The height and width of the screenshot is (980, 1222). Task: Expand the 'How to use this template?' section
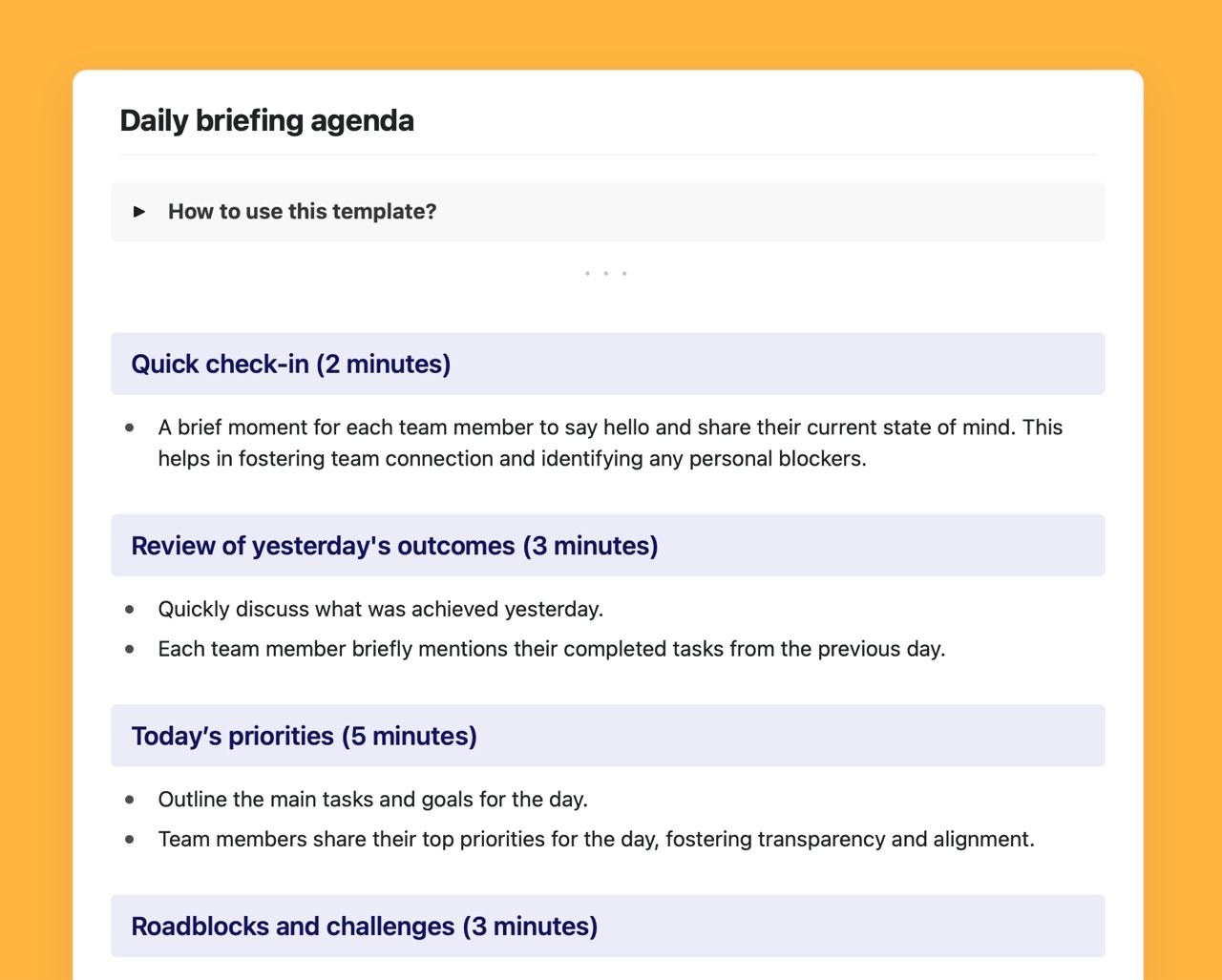pos(302,211)
